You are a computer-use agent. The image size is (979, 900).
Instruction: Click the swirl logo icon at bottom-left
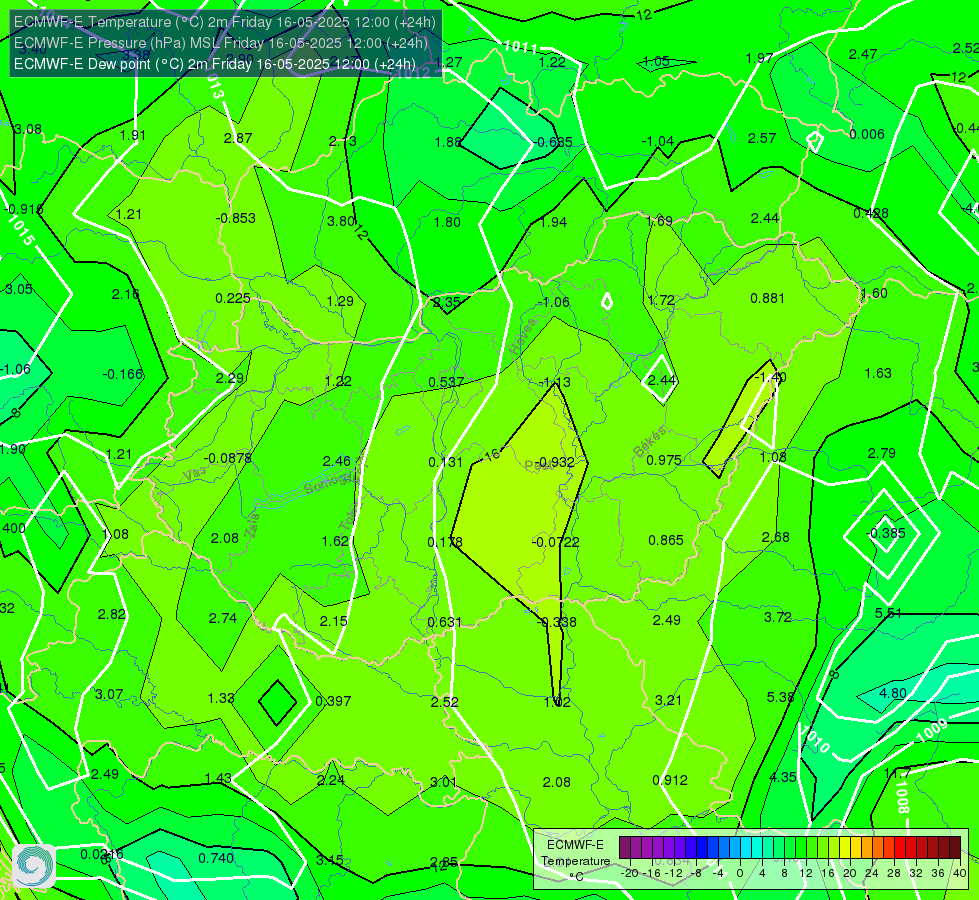[34, 866]
